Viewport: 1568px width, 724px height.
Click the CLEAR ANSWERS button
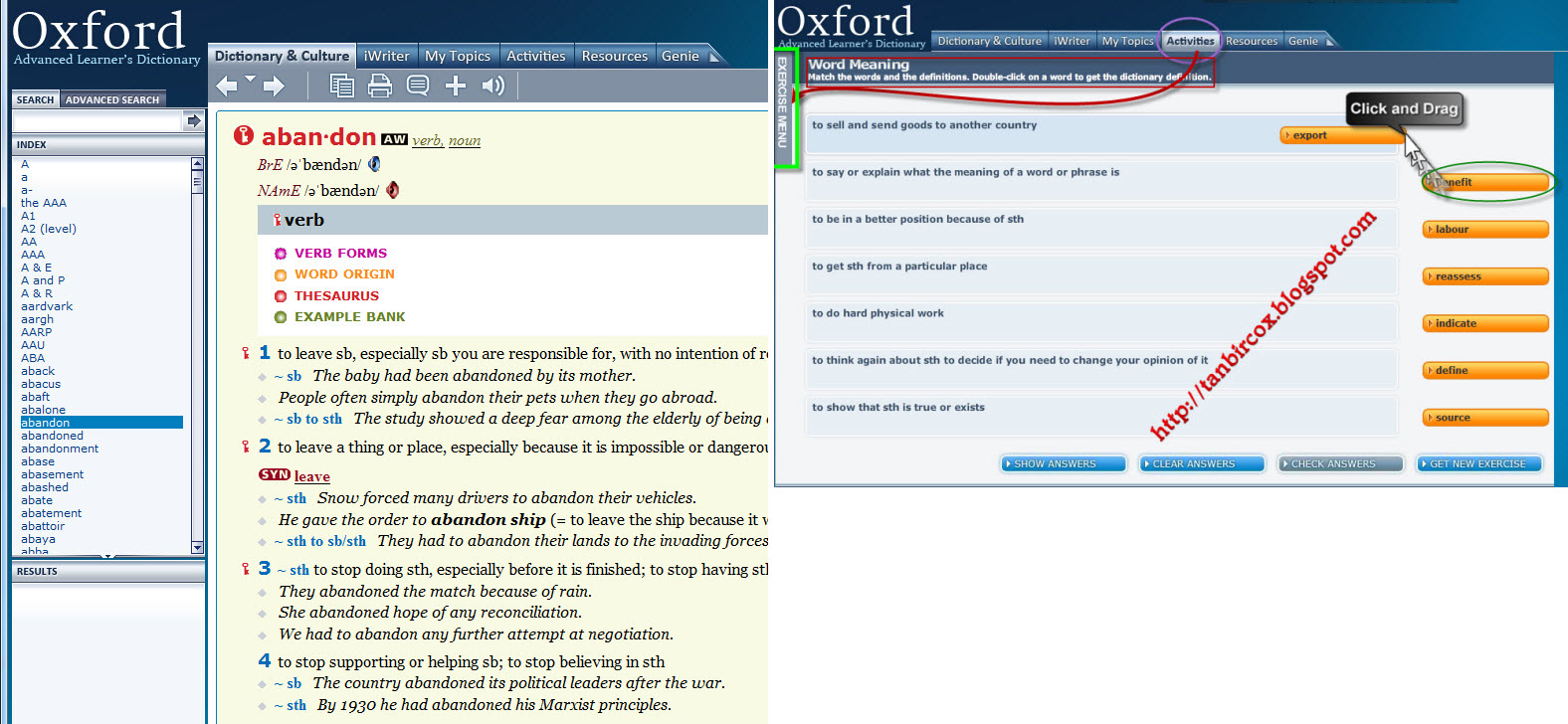(x=1201, y=463)
